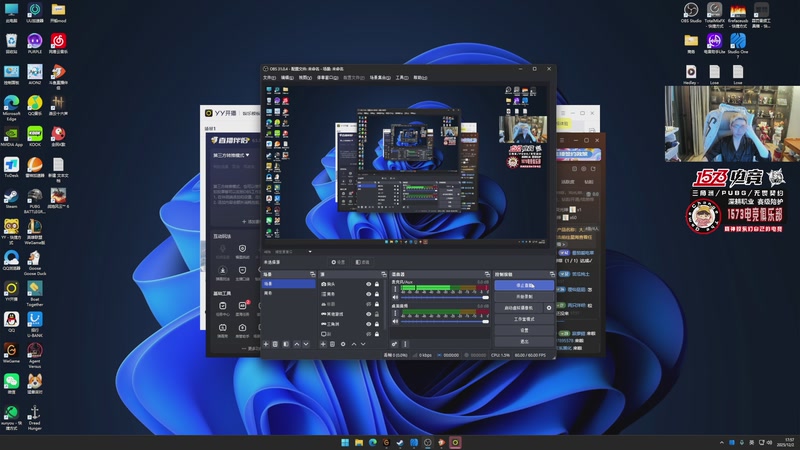Start the virtual camera button
This screenshot has height=450, width=800.
coord(518,308)
